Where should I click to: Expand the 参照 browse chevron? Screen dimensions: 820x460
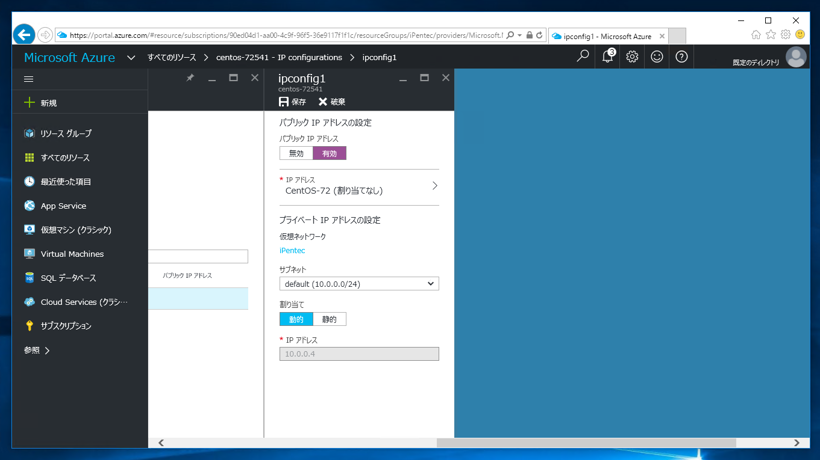coord(47,350)
